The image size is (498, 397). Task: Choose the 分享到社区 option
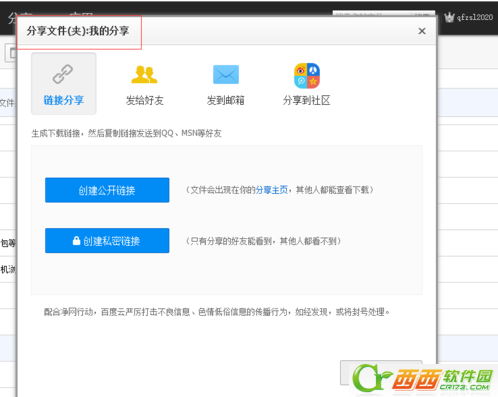point(307,100)
